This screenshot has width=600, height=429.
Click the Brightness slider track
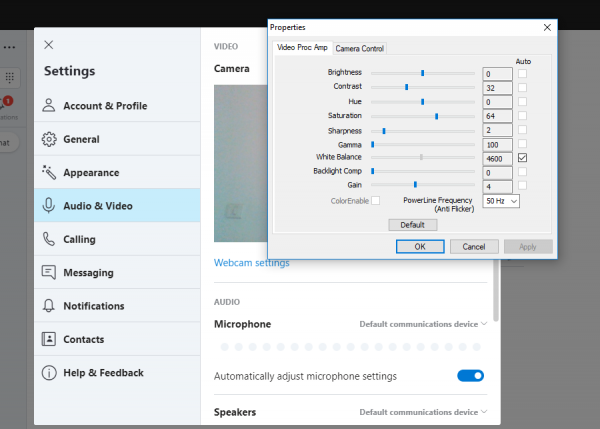423,73
